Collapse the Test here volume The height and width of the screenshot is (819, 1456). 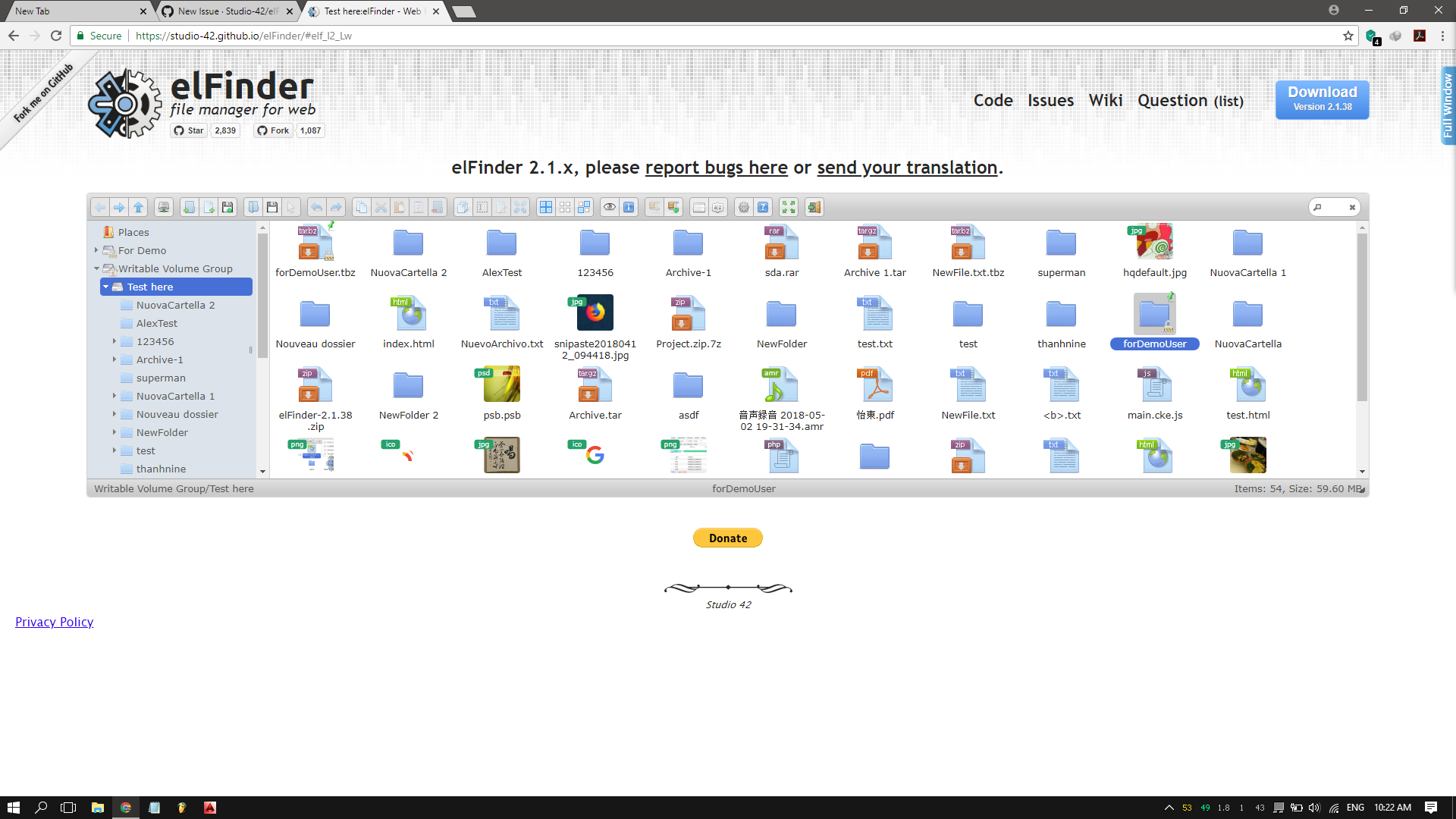(x=106, y=287)
